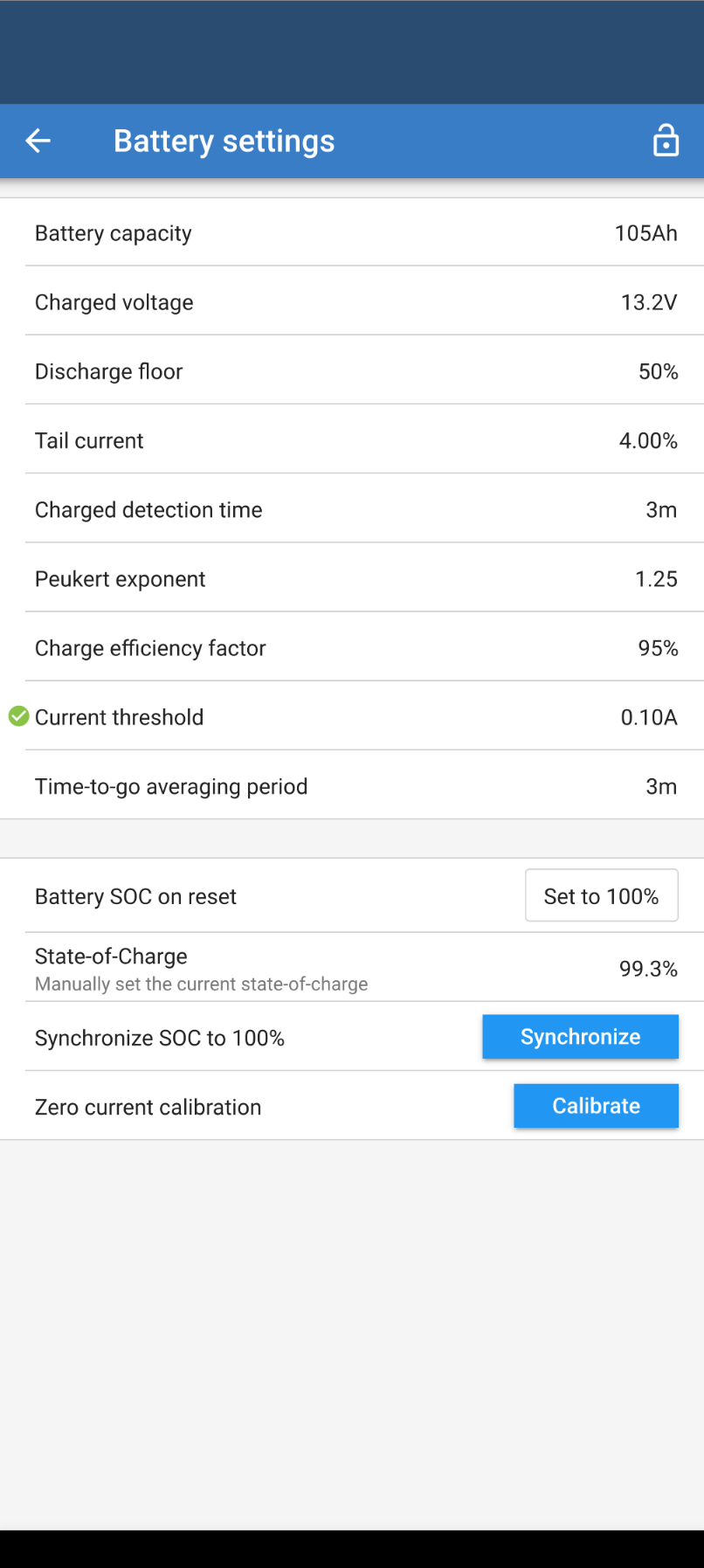704x1568 pixels.
Task: Tap the Zero current calibration label
Action: (148, 1108)
